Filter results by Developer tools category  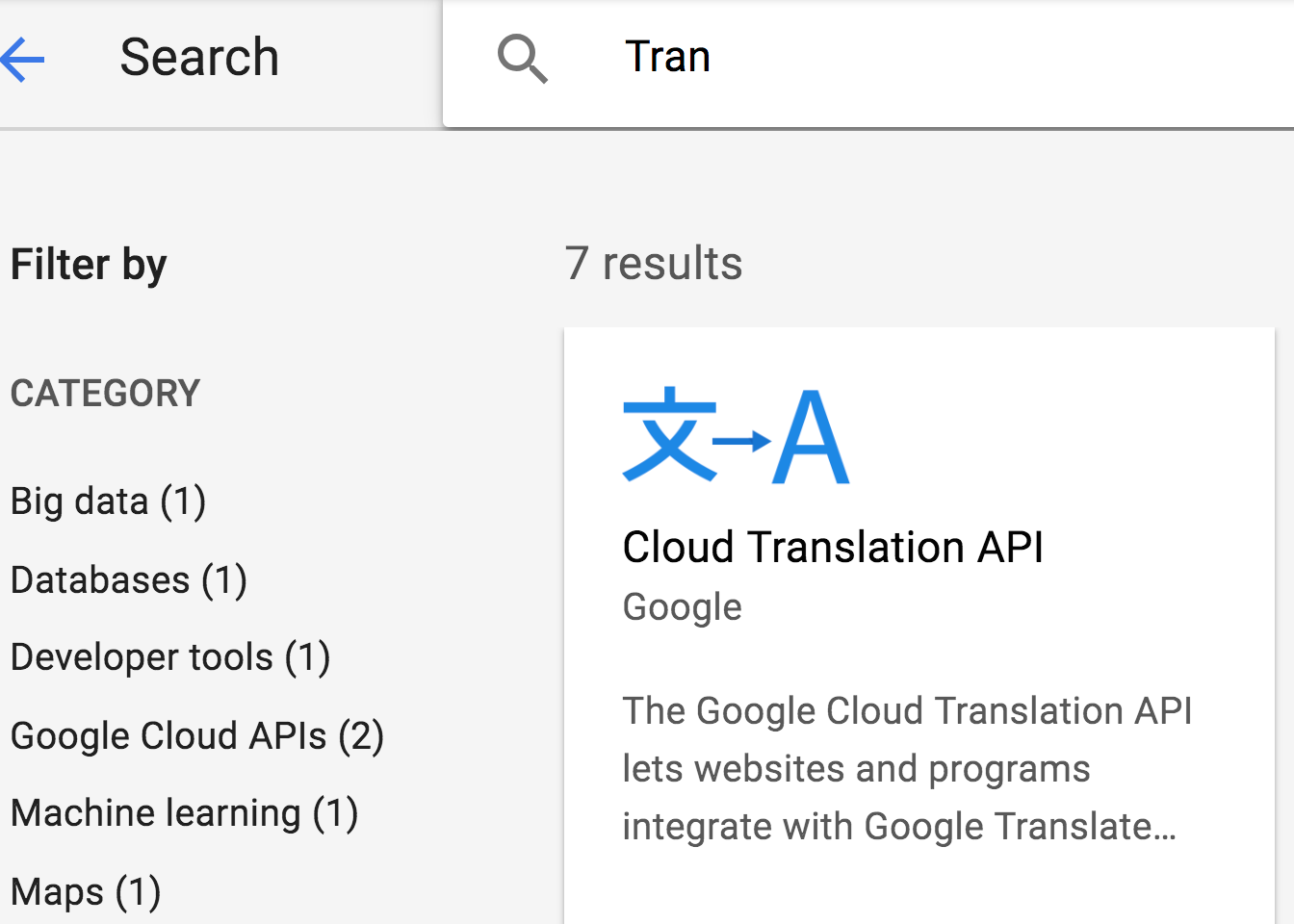tap(169, 657)
